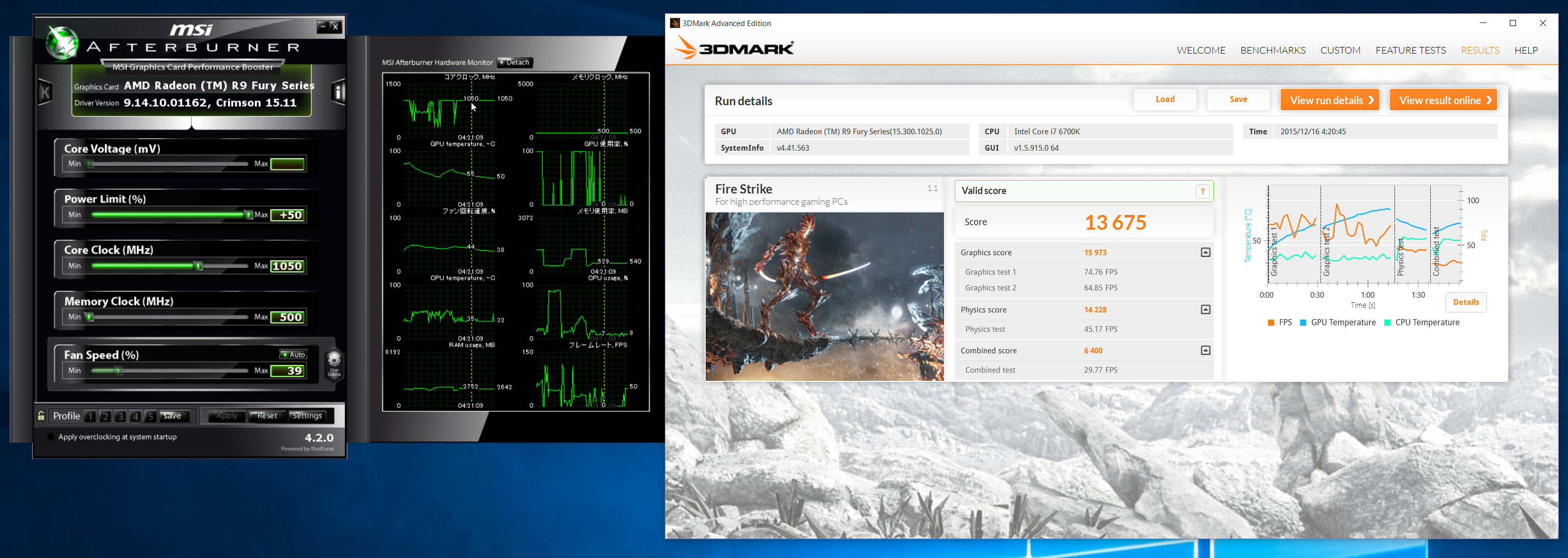Click the Power Limit slider handle
Viewport: 1568px width, 558px height.
[x=248, y=214]
